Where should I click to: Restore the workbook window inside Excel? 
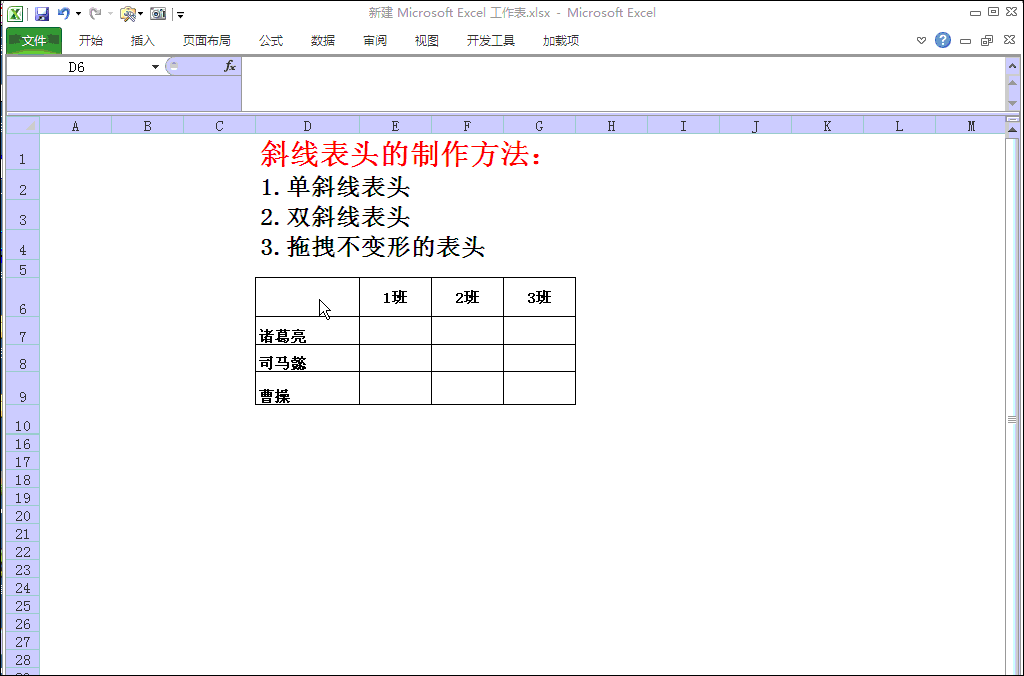(x=987, y=40)
